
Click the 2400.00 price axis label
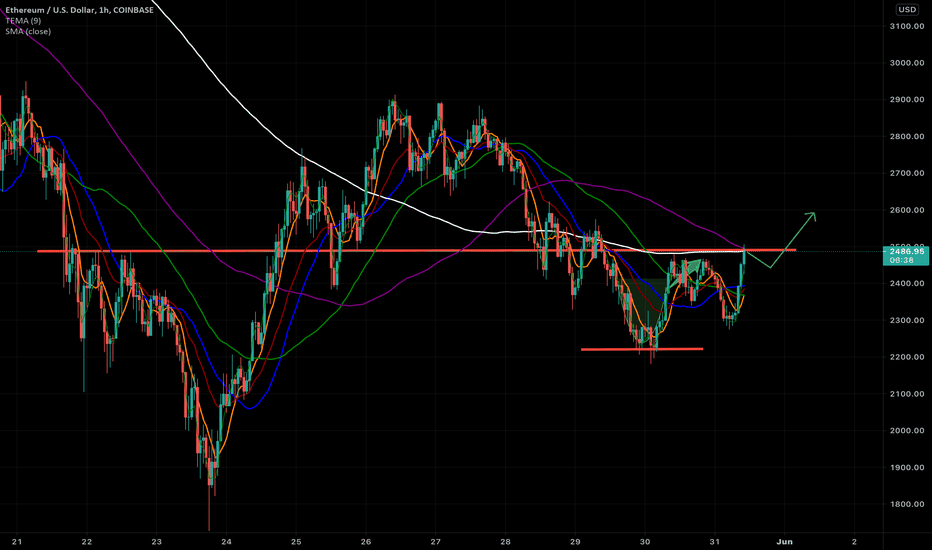907,284
